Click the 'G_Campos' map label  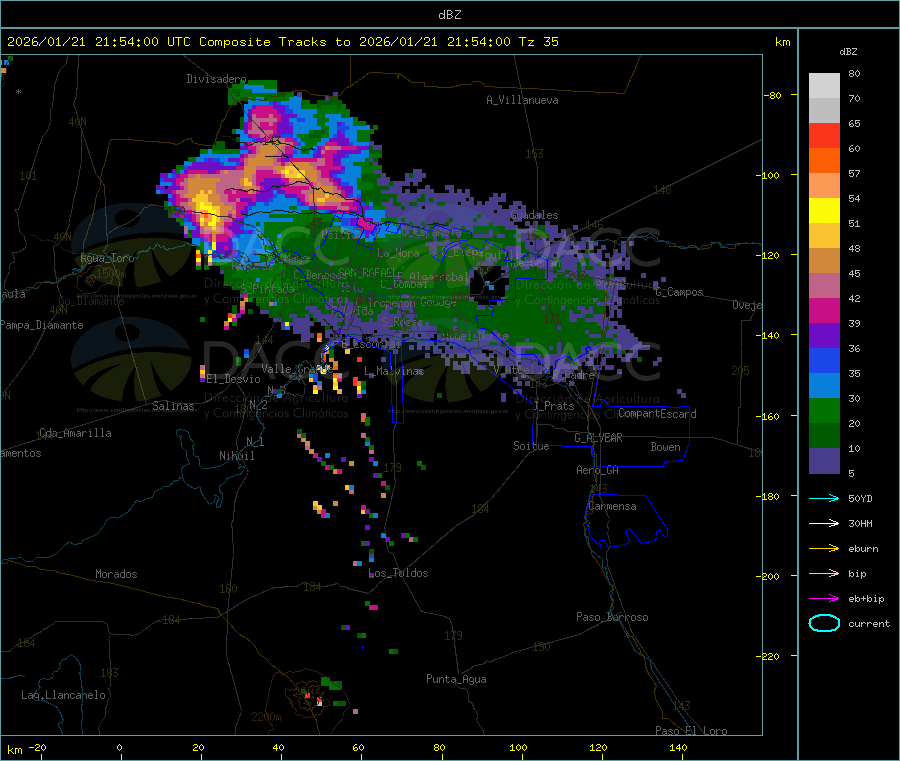(680, 292)
